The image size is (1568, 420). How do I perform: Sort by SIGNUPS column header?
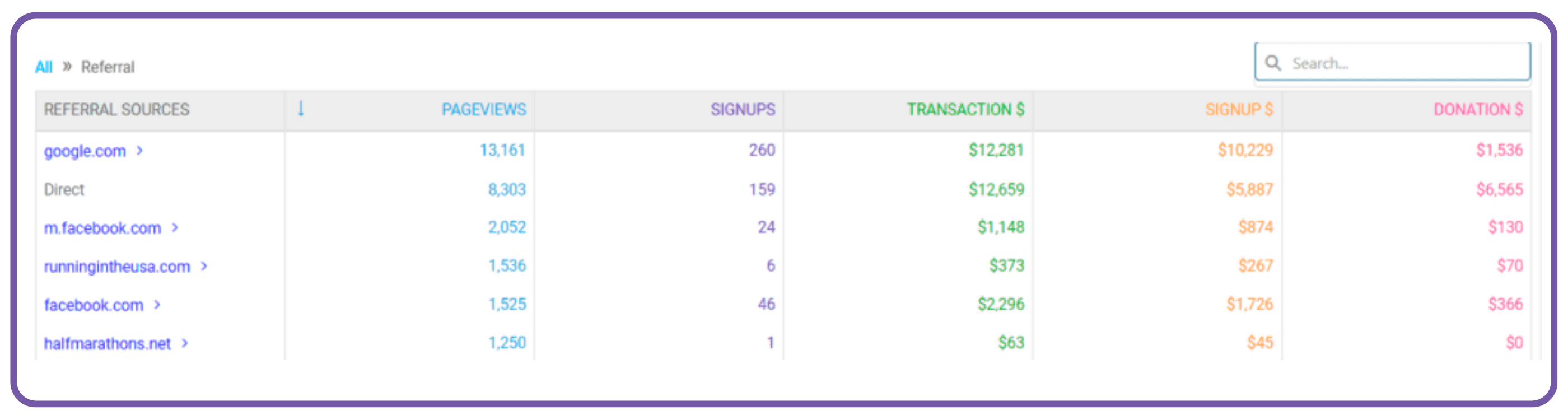coord(743,110)
